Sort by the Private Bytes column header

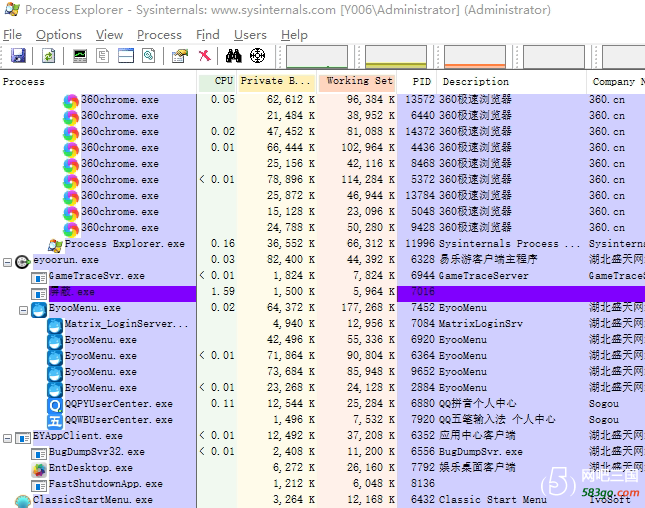(x=276, y=81)
